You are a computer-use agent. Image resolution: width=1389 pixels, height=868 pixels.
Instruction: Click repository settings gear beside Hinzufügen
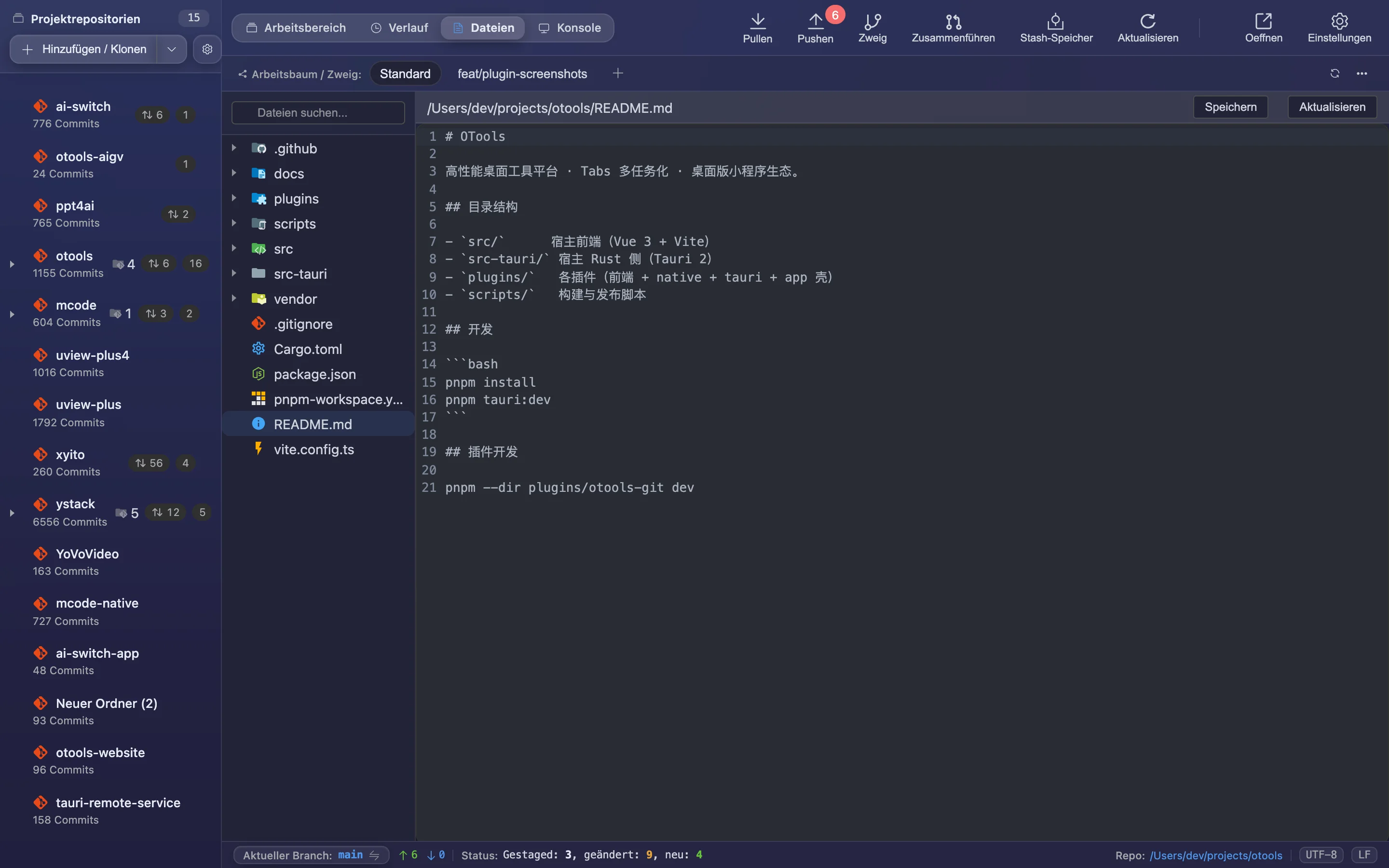tap(207, 49)
